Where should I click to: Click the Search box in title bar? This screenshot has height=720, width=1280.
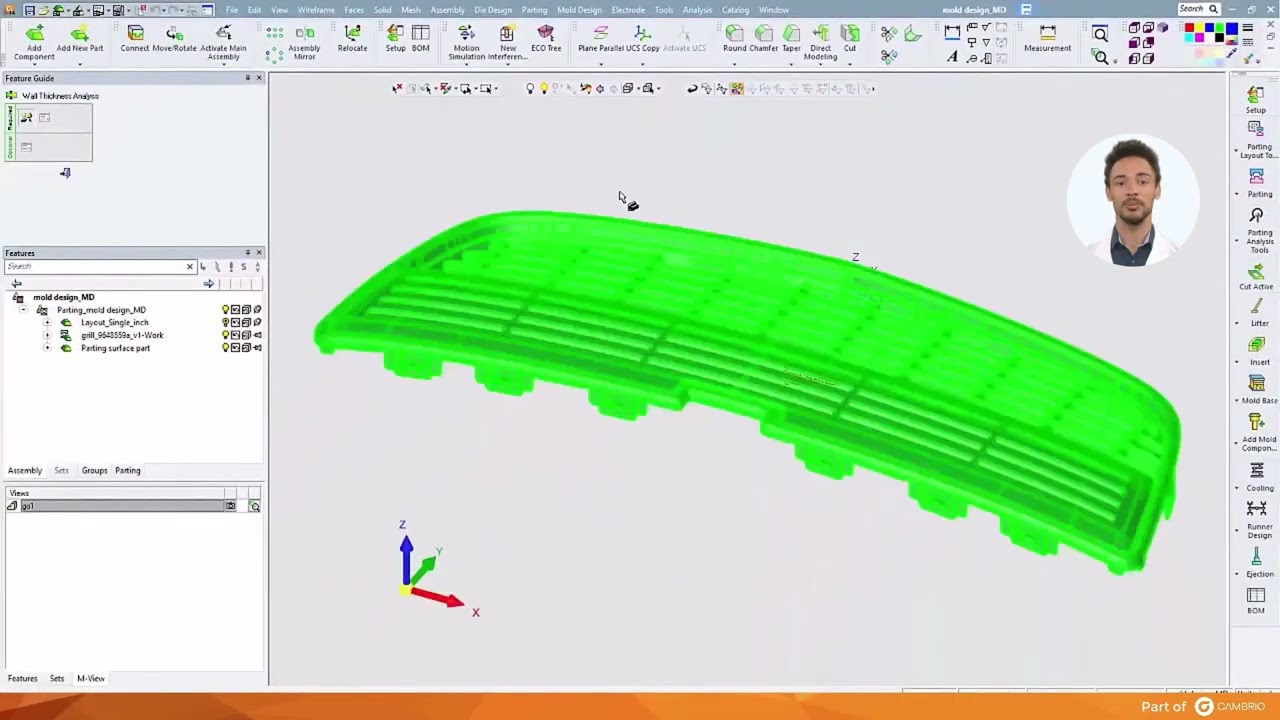pos(1198,9)
